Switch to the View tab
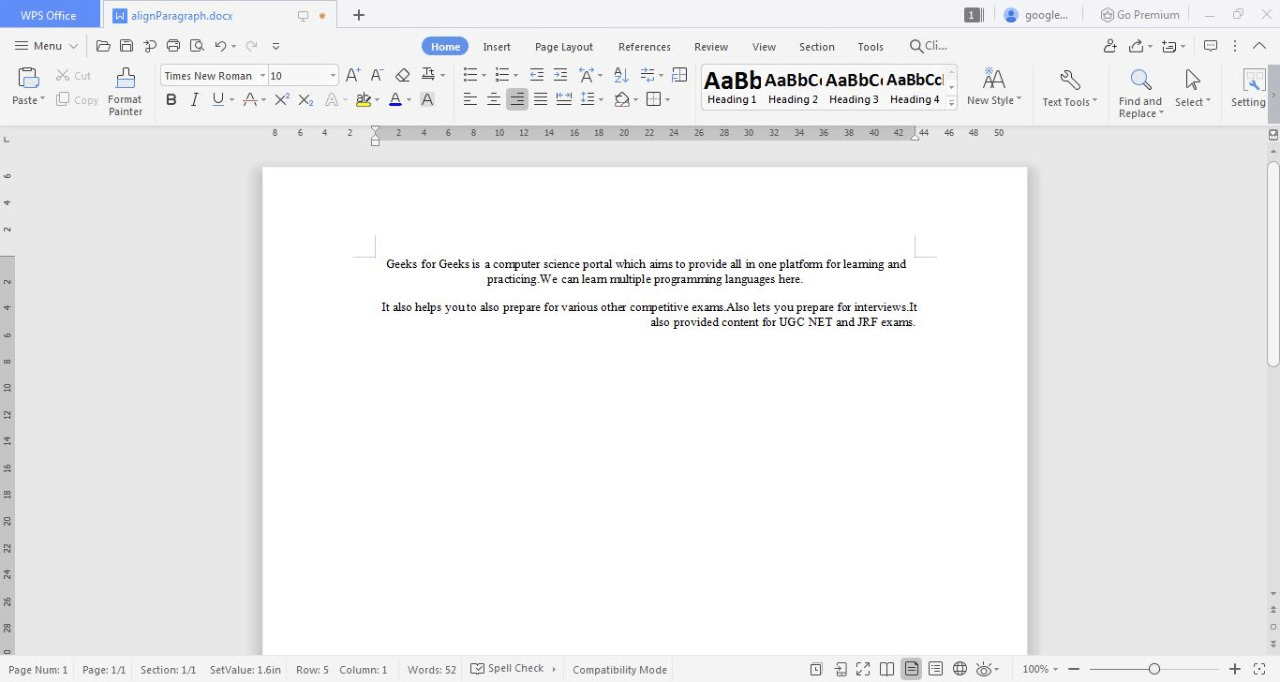Screen dimensions: 1280x682 coord(764,47)
